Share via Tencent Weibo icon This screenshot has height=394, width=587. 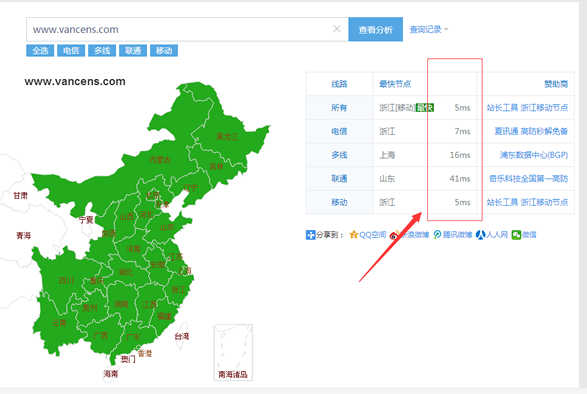[x=437, y=235]
